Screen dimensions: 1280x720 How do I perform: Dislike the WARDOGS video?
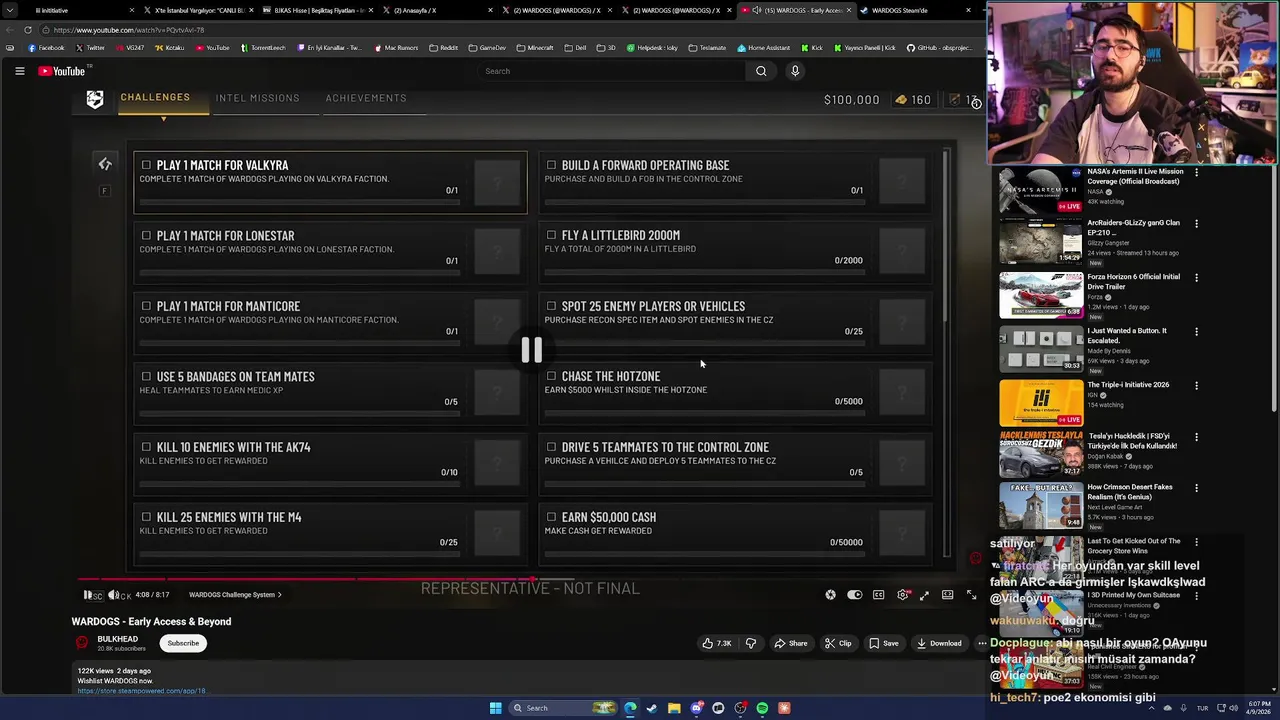[x=751, y=643]
